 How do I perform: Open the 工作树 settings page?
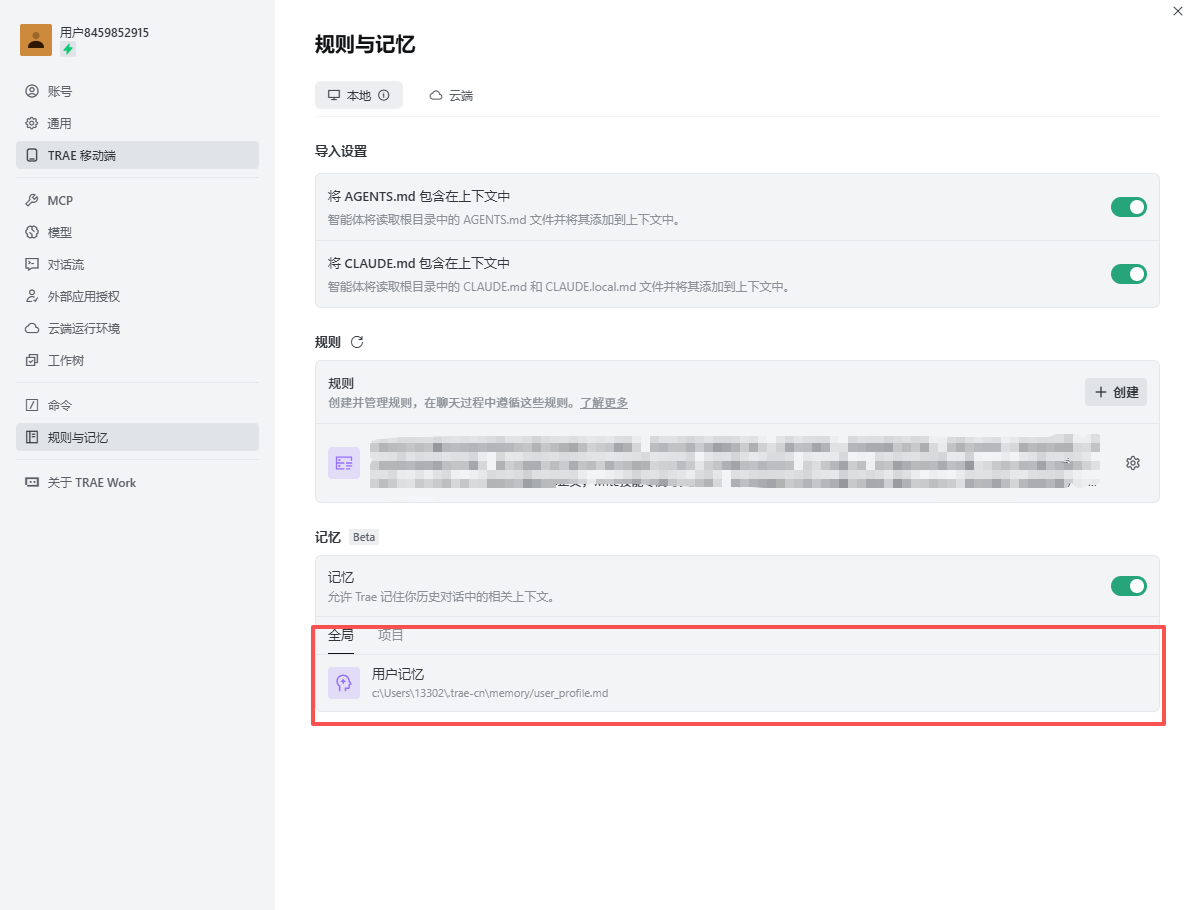[x=137, y=360]
